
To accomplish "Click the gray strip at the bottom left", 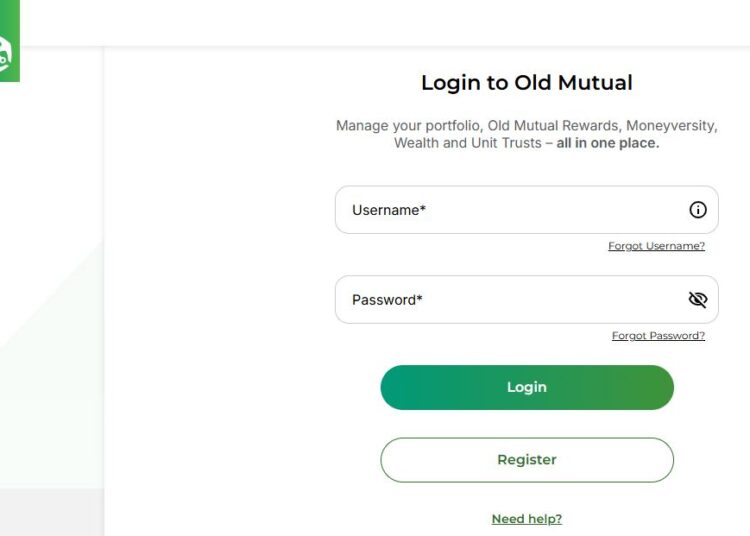I will click(50, 512).
